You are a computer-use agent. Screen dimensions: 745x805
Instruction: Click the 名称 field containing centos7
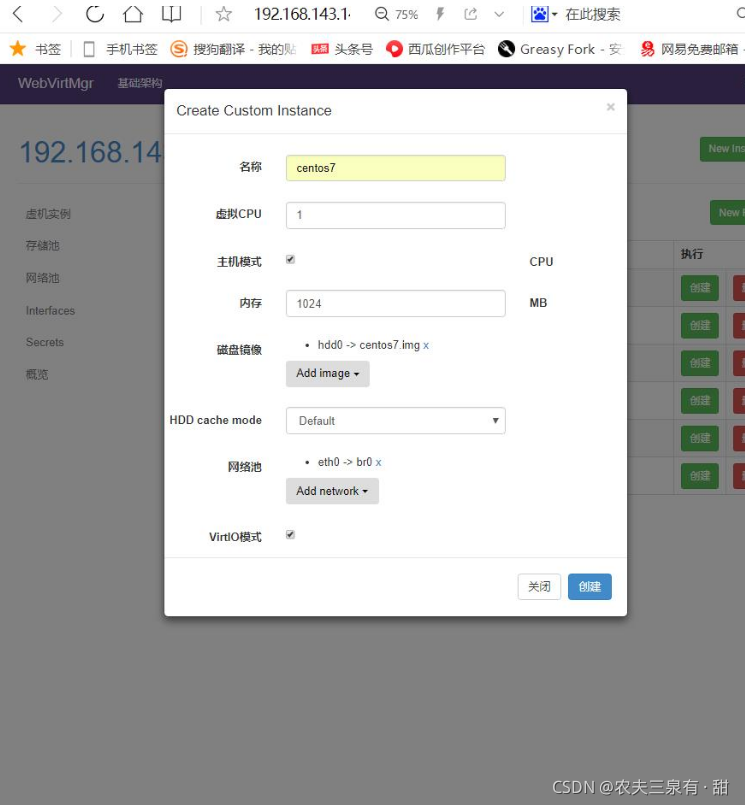click(x=395, y=168)
